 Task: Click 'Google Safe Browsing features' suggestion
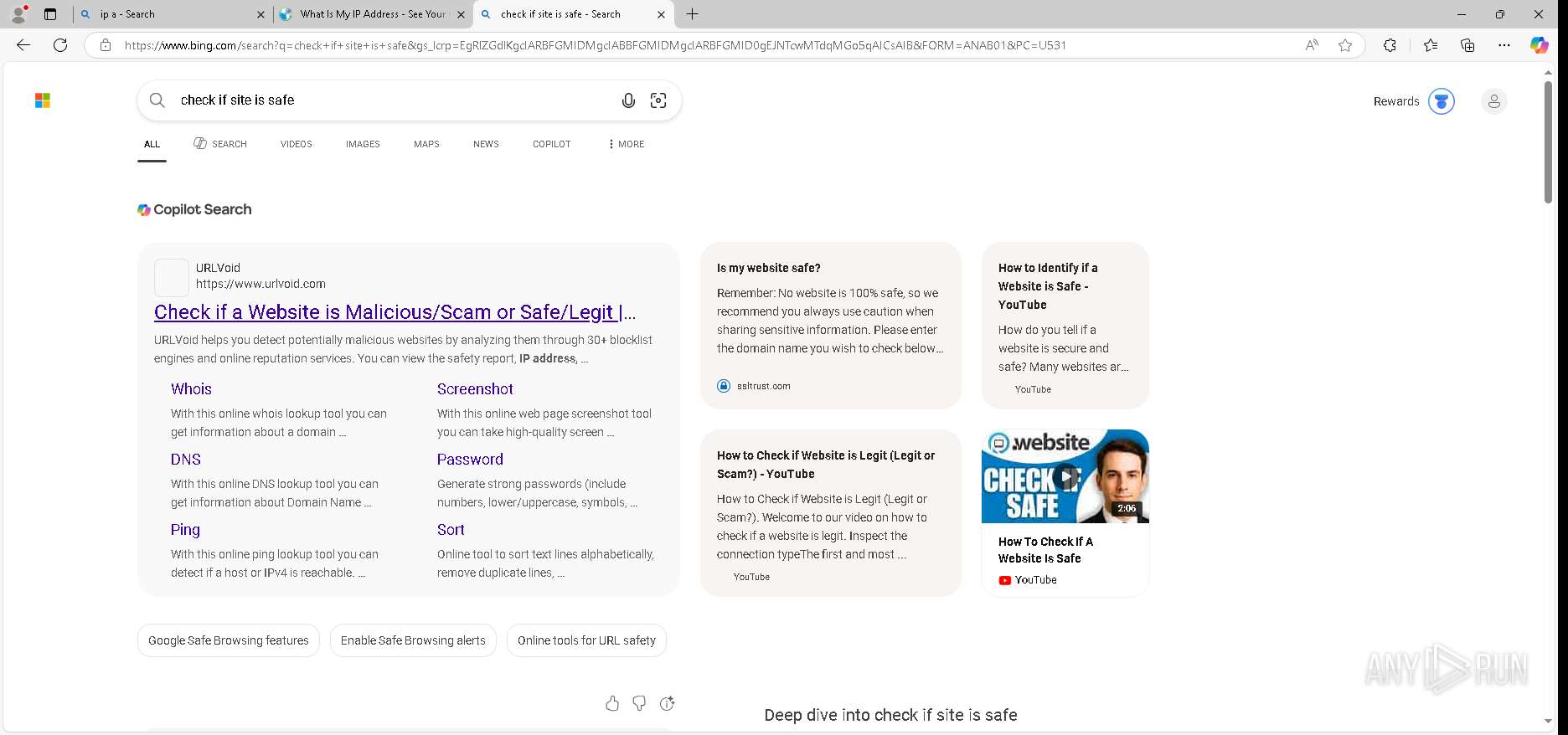(x=229, y=640)
